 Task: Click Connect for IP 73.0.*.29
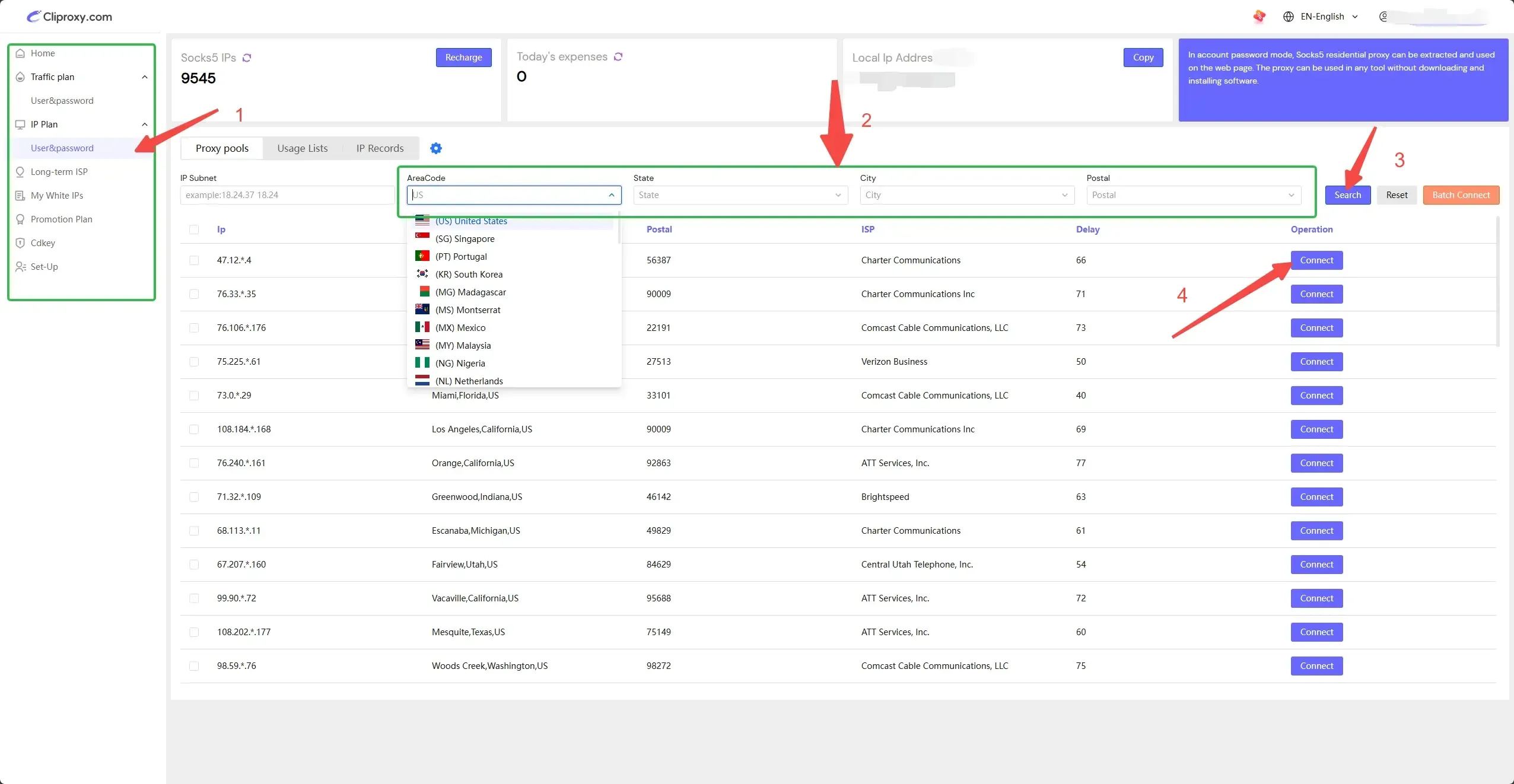click(1316, 396)
